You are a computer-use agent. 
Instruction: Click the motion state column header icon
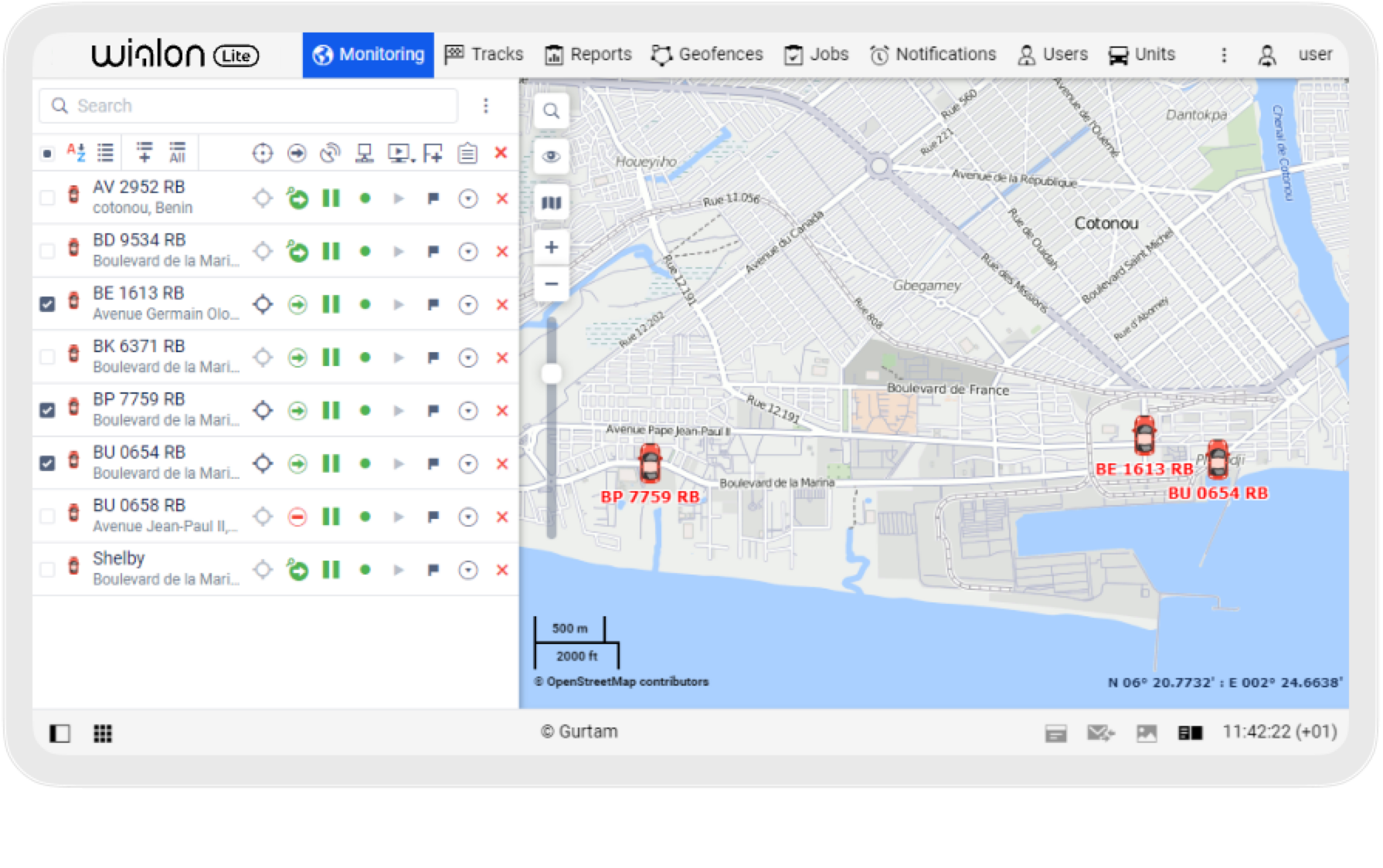pos(297,154)
